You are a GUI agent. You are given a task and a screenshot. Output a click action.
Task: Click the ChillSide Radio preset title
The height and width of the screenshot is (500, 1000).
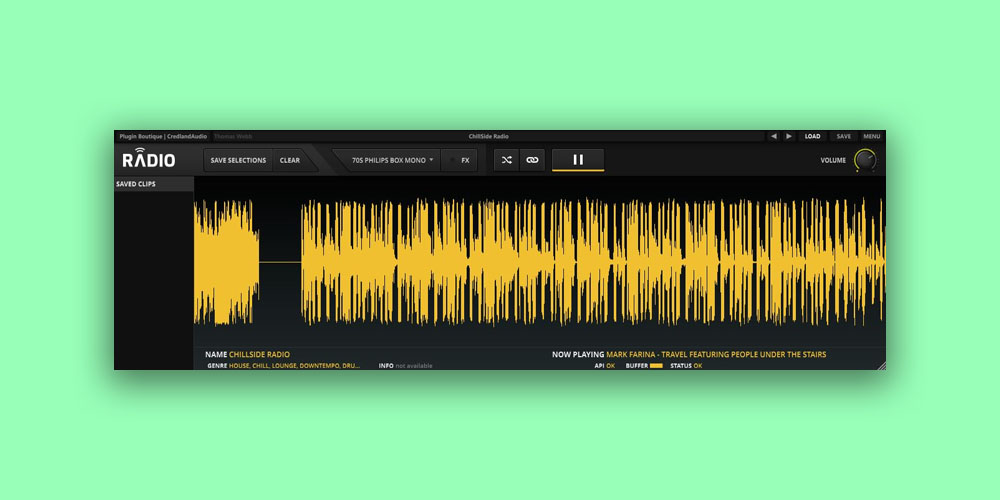click(x=489, y=136)
